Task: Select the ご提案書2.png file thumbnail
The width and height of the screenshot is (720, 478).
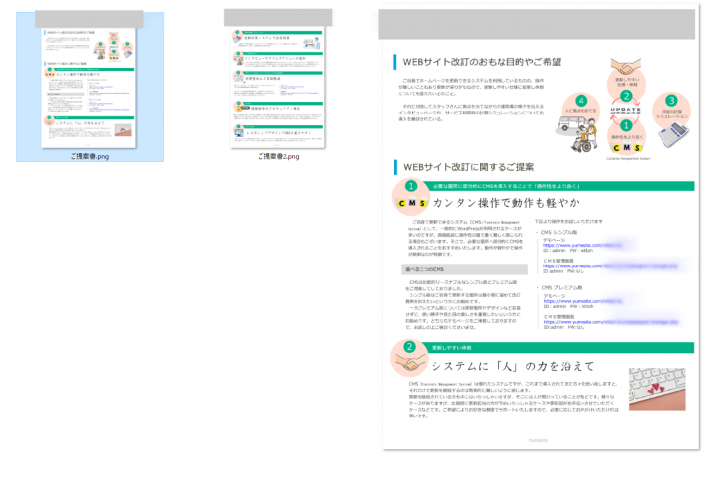Action: point(278,79)
